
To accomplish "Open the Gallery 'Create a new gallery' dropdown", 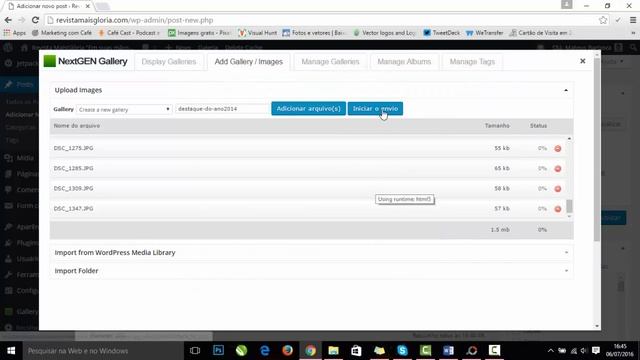I will point(124,109).
